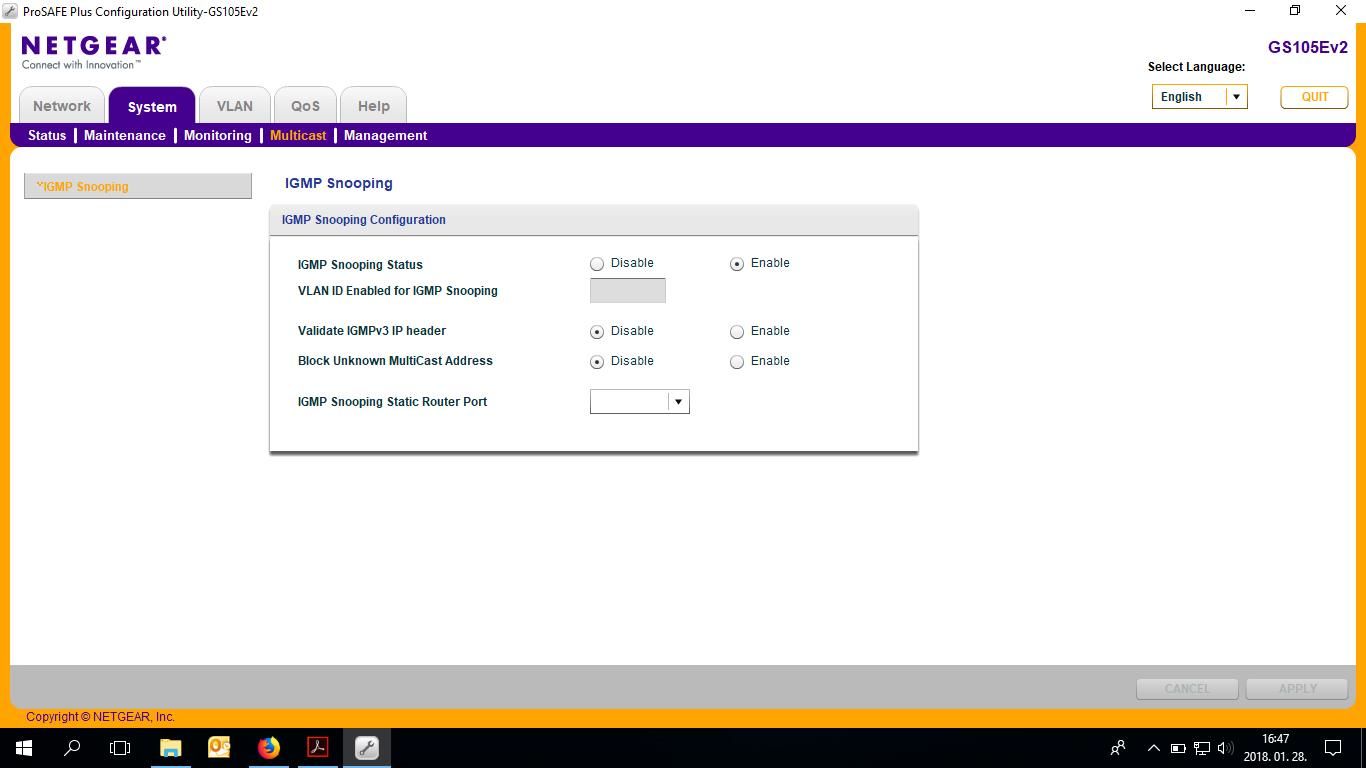Select Enable for Block Unknown MultiCast Address
Image resolution: width=1366 pixels, height=768 pixels.
[x=737, y=362]
